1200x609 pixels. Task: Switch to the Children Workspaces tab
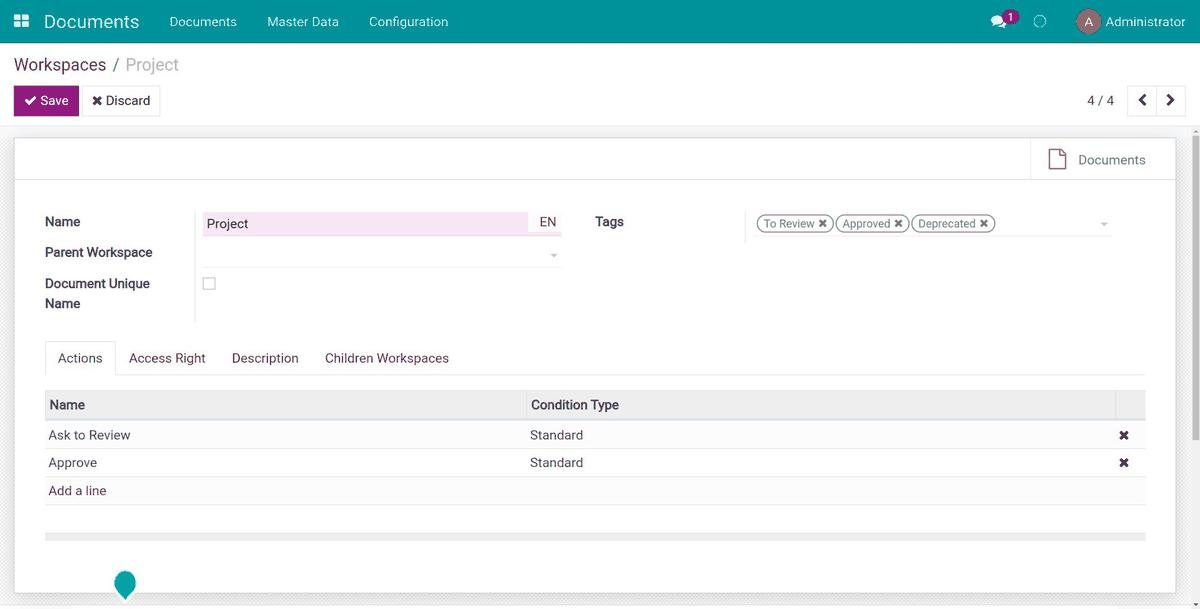tap(387, 358)
